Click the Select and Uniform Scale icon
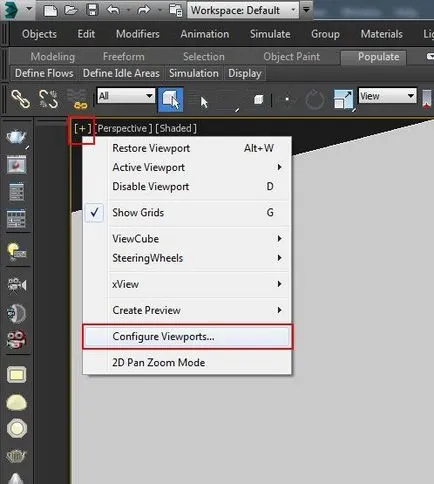The height and width of the screenshot is (484, 434). [x=343, y=99]
